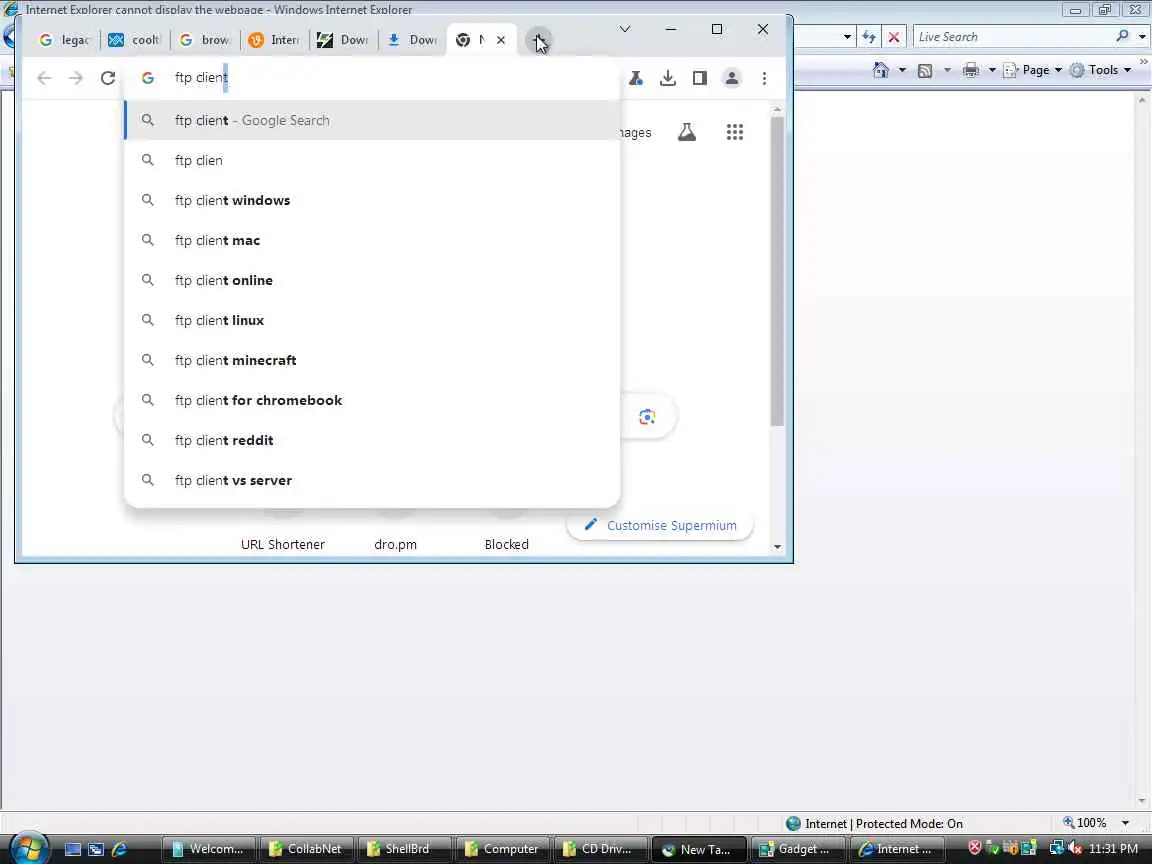This screenshot has height=864, width=1152.
Task: Expand the RSS feeds dropdown arrow
Action: click(x=947, y=71)
